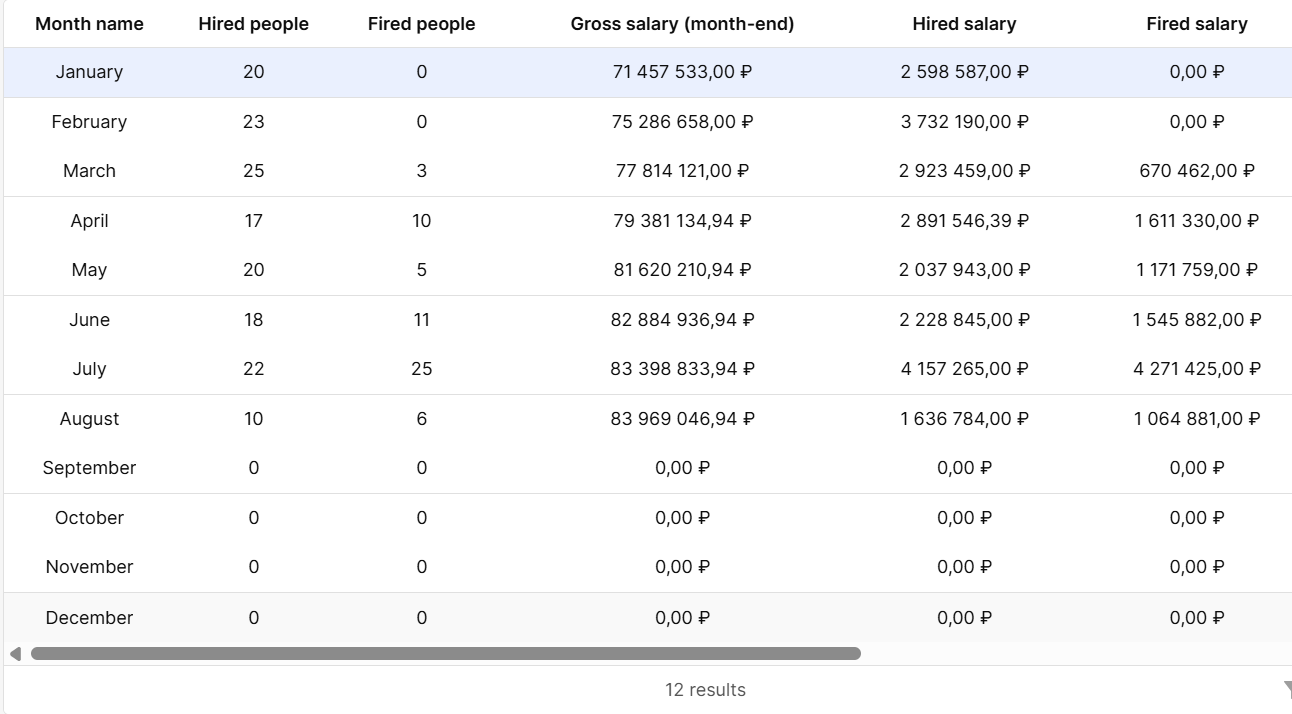
Task: Click August fired salary 1 064 881,00 ₽
Action: pos(1196,419)
